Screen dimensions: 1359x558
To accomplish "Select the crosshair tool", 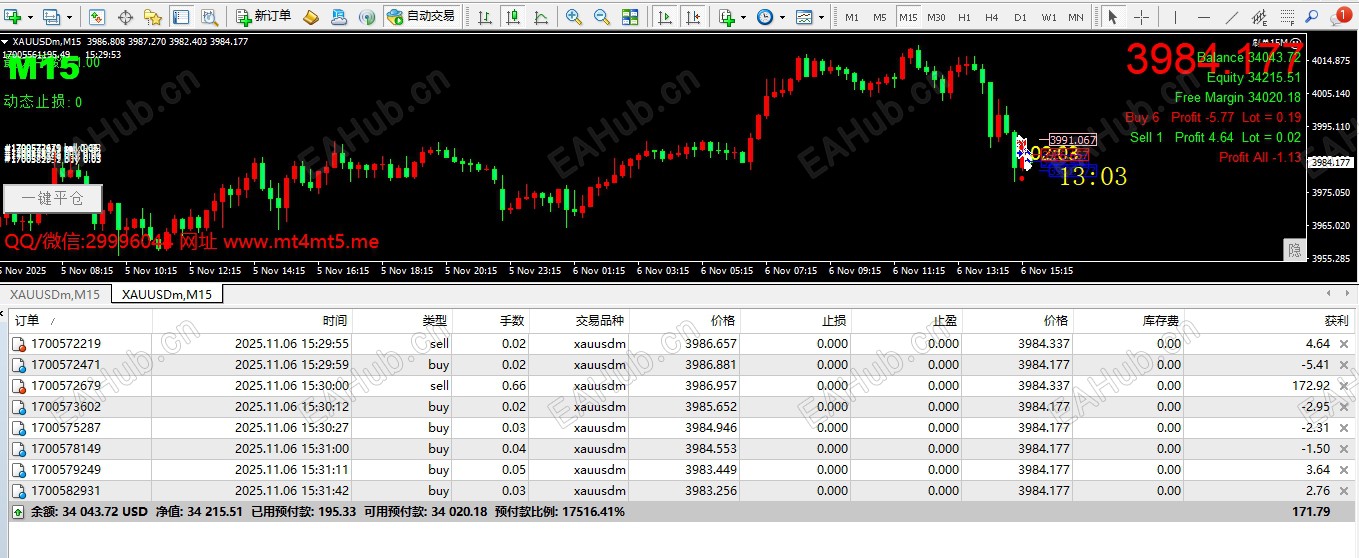I will 1141,17.
